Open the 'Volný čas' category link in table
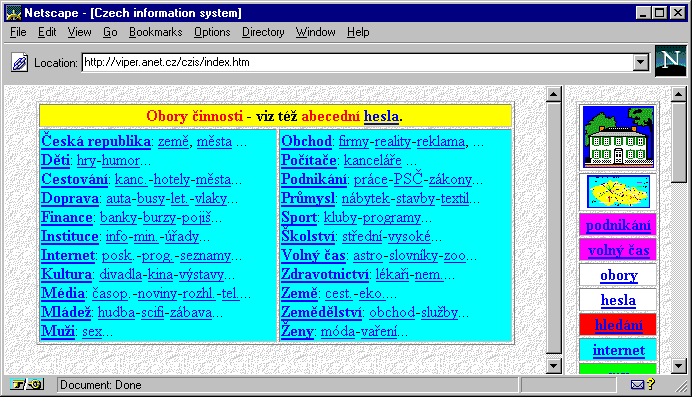692x397 pixels. pyautogui.click(x=313, y=255)
